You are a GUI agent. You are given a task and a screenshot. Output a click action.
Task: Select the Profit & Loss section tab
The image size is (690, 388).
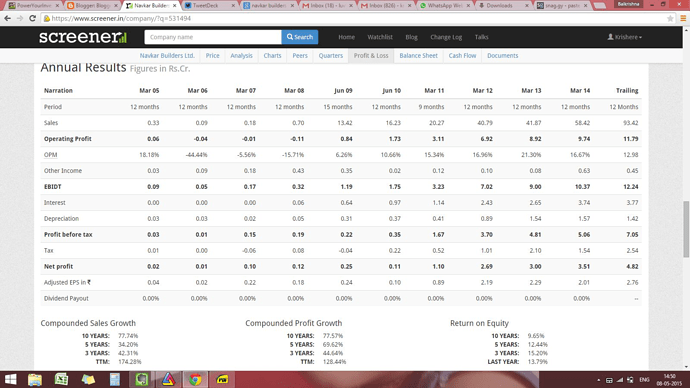pyautogui.click(x=371, y=55)
